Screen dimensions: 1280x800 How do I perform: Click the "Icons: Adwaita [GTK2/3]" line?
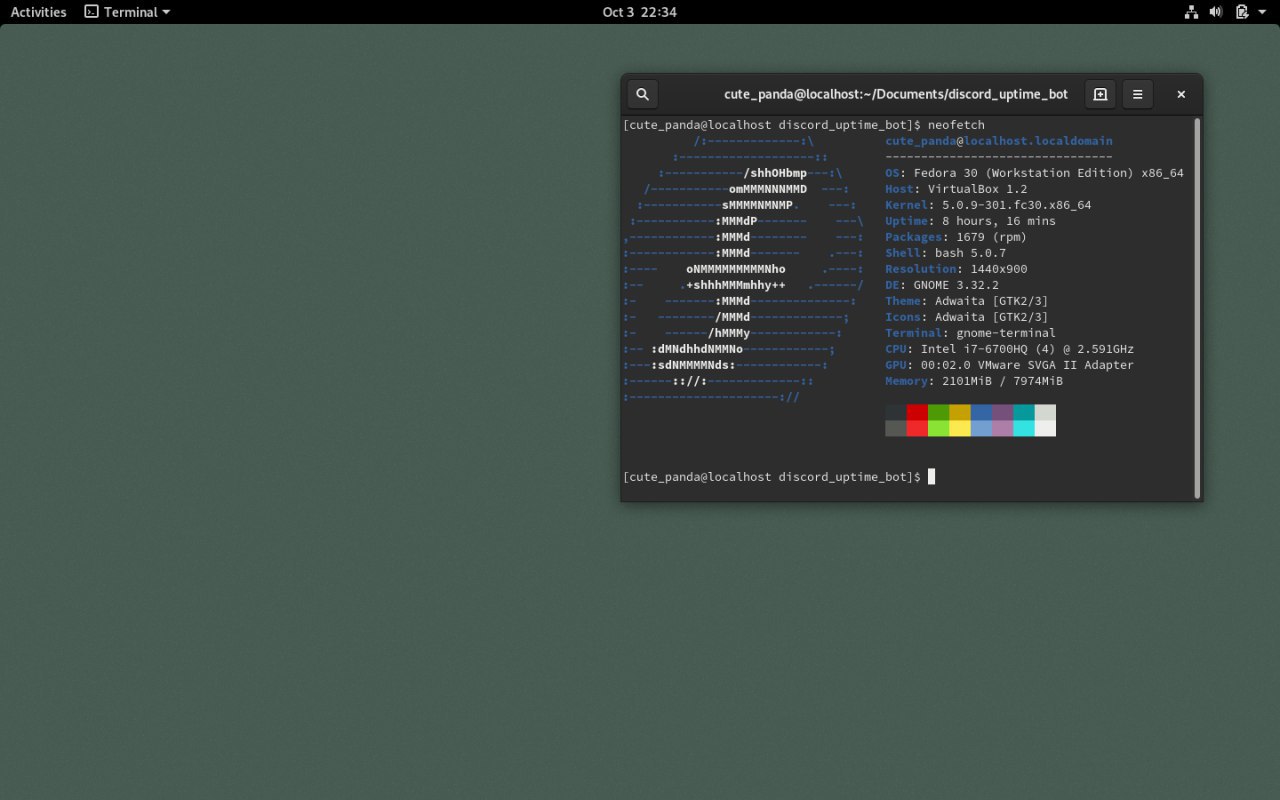[x=967, y=317]
